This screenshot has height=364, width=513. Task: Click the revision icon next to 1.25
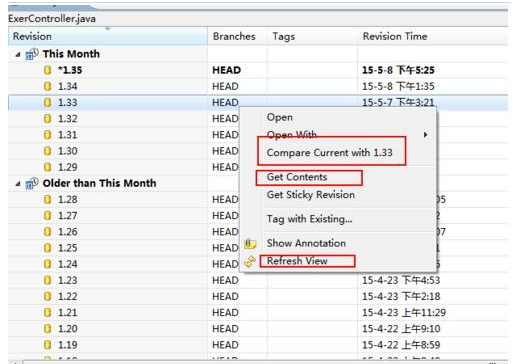coord(48,248)
